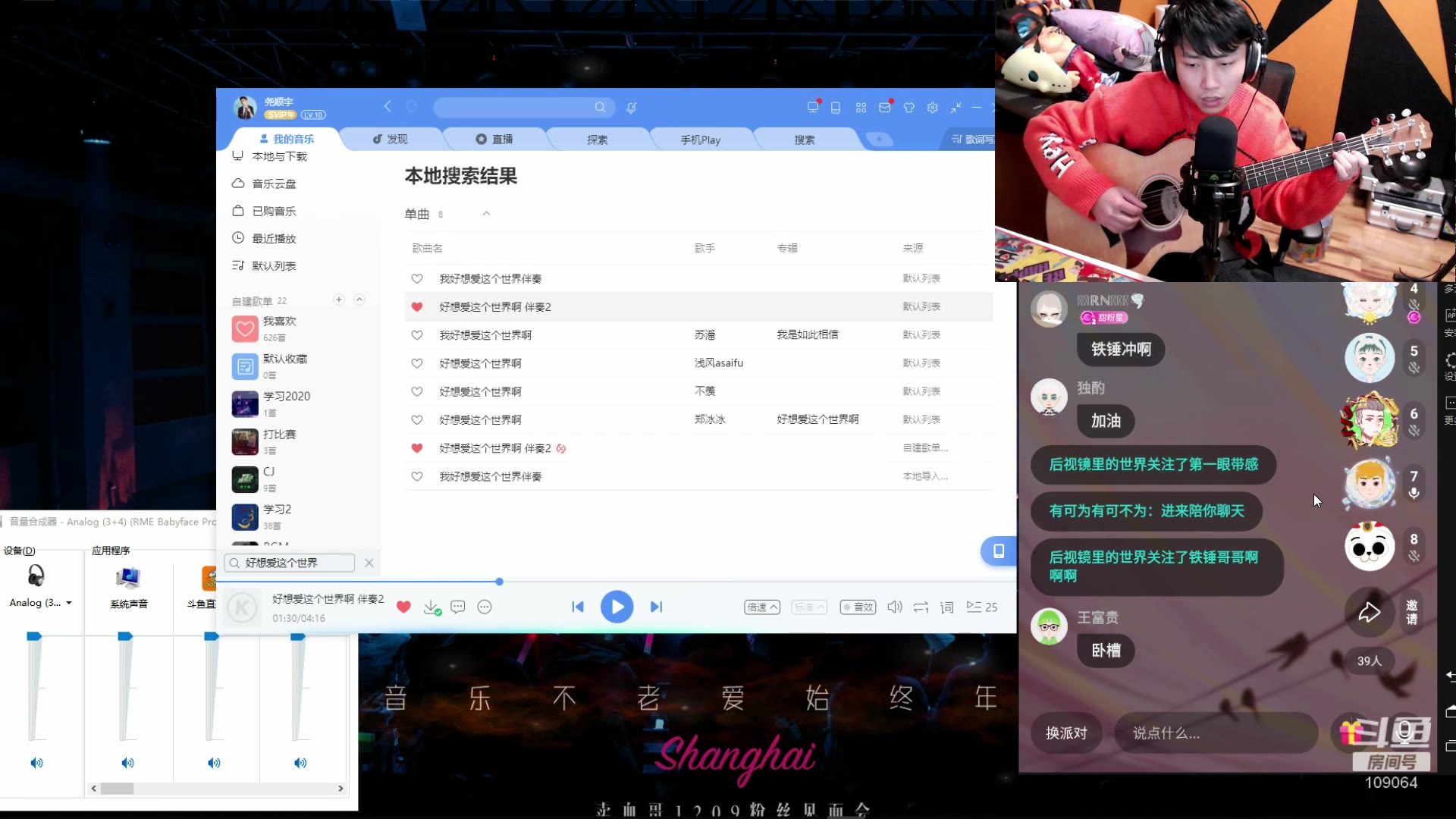Viewport: 1456px width, 819px height.
Task: Switch to the 探索 tab
Action: pos(598,140)
